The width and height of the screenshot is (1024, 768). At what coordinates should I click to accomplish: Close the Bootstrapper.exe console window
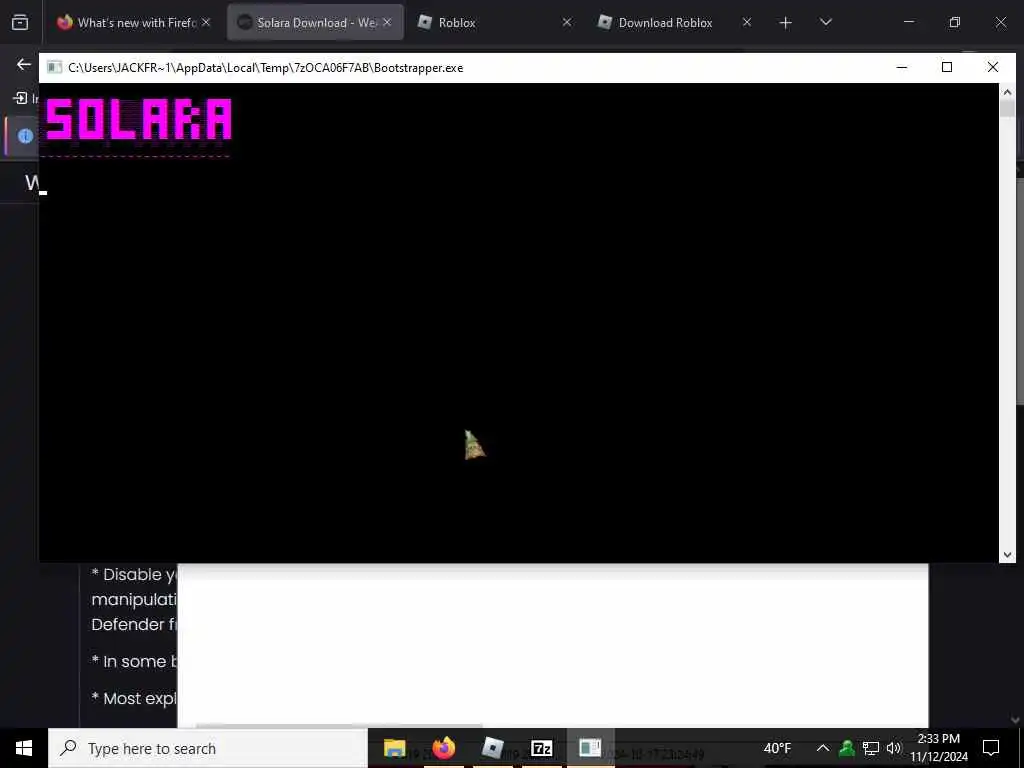click(993, 67)
